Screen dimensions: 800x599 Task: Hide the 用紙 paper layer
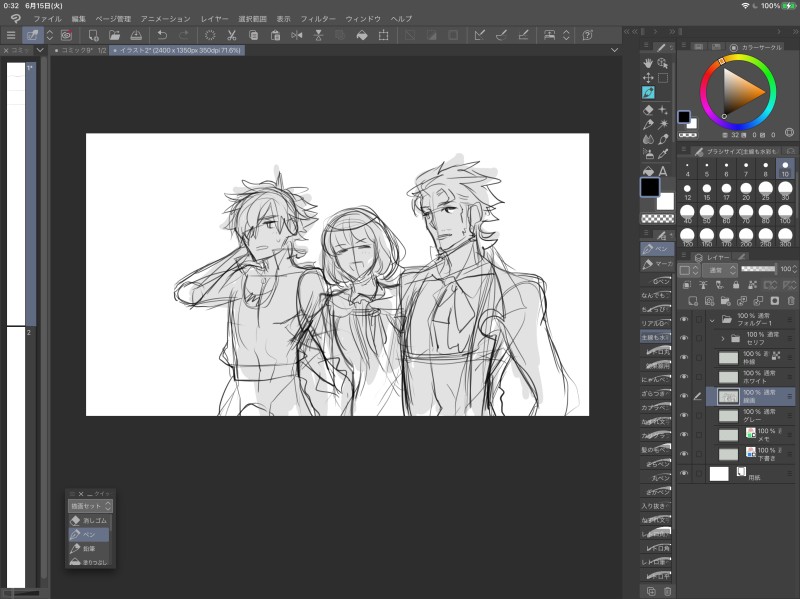pyautogui.click(x=684, y=474)
